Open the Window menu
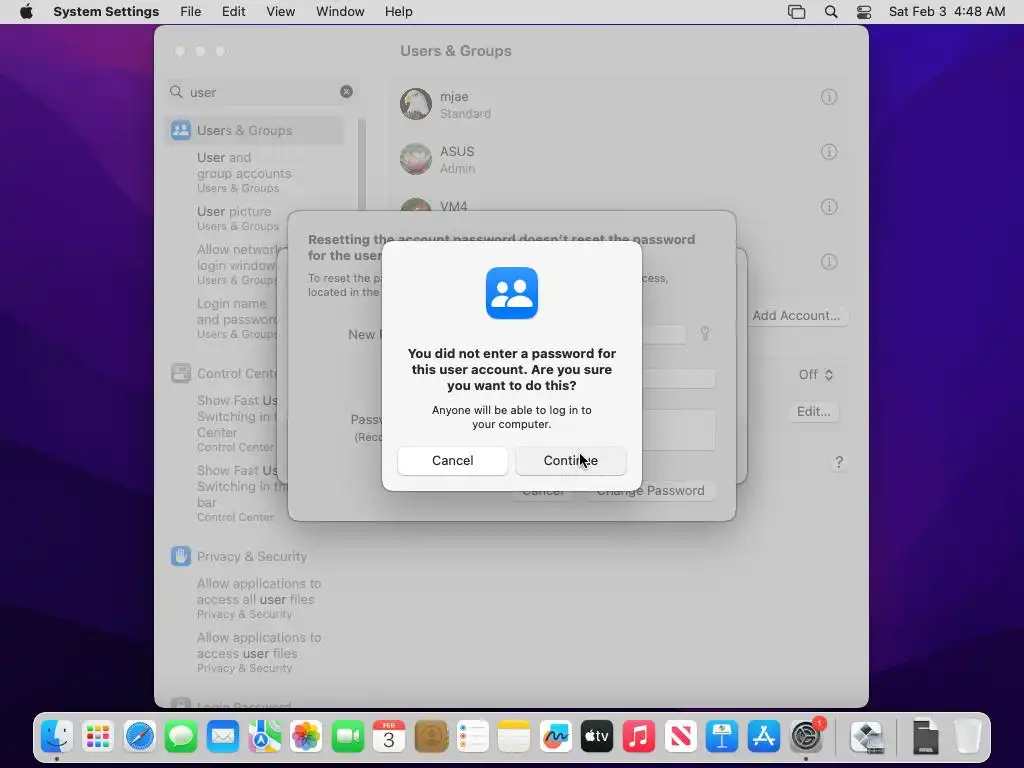Viewport: 1024px width, 768px height. pos(340,12)
